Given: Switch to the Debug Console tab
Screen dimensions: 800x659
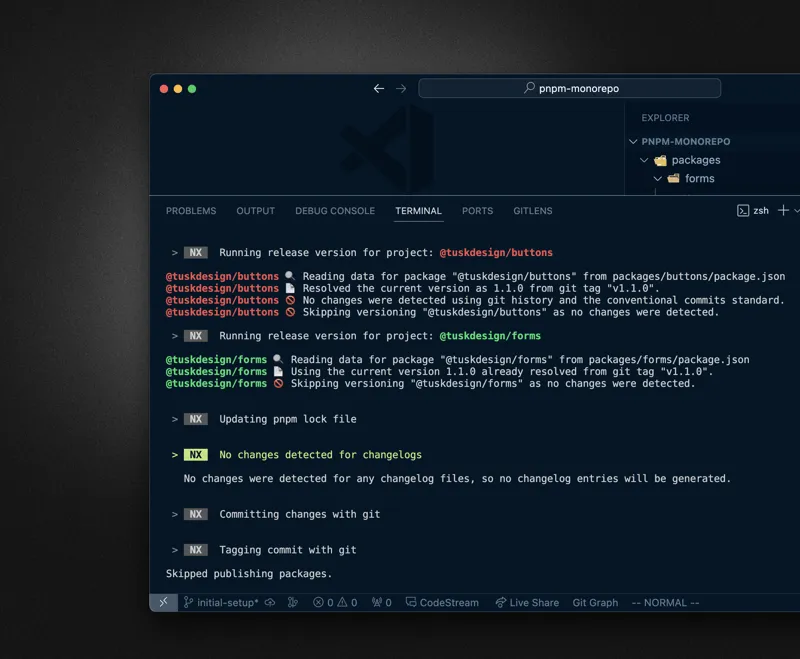Looking at the screenshot, I should click(x=335, y=211).
